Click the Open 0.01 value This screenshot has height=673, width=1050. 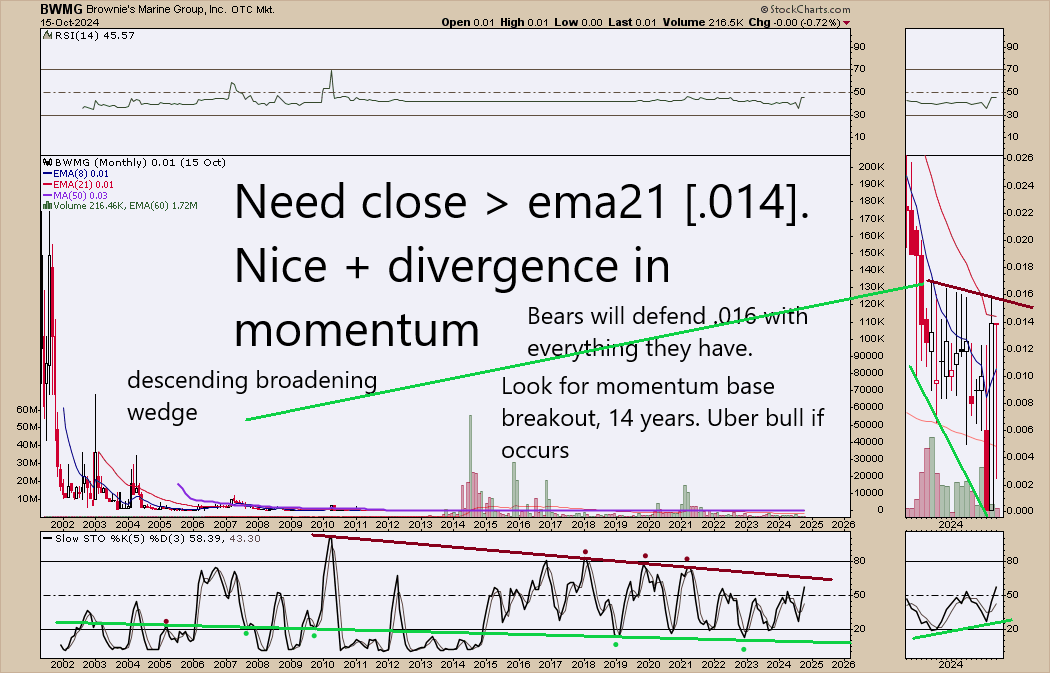pyautogui.click(x=467, y=22)
